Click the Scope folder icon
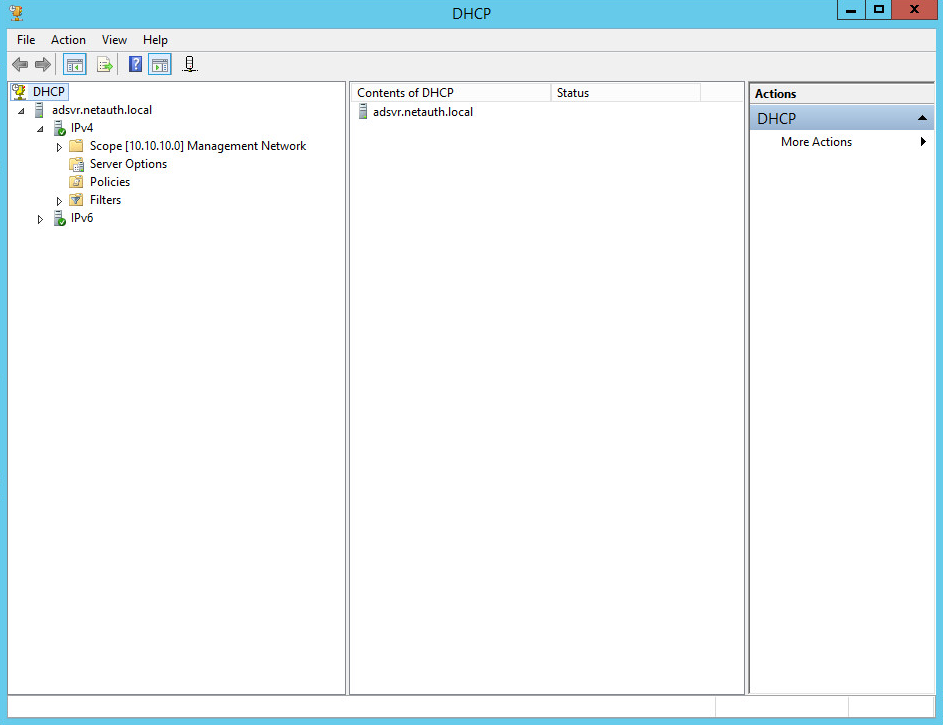The image size is (943, 725). (x=76, y=146)
